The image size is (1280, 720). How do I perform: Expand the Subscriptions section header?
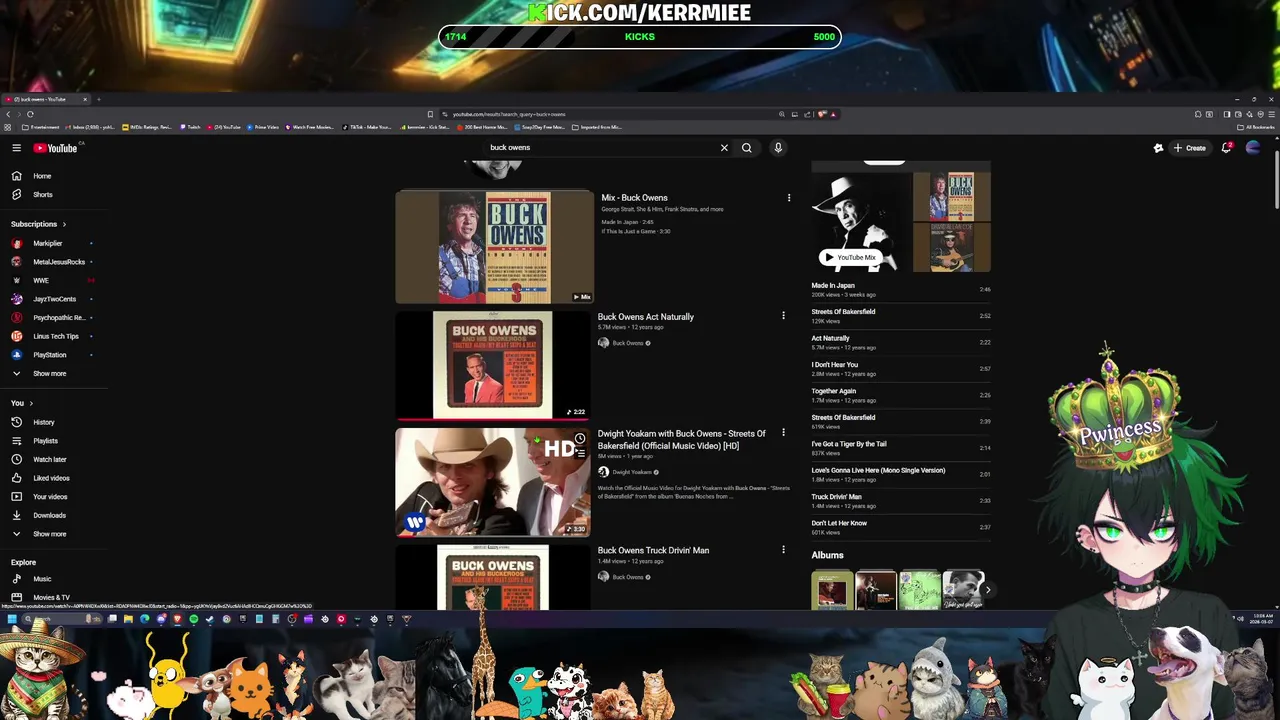coord(38,224)
